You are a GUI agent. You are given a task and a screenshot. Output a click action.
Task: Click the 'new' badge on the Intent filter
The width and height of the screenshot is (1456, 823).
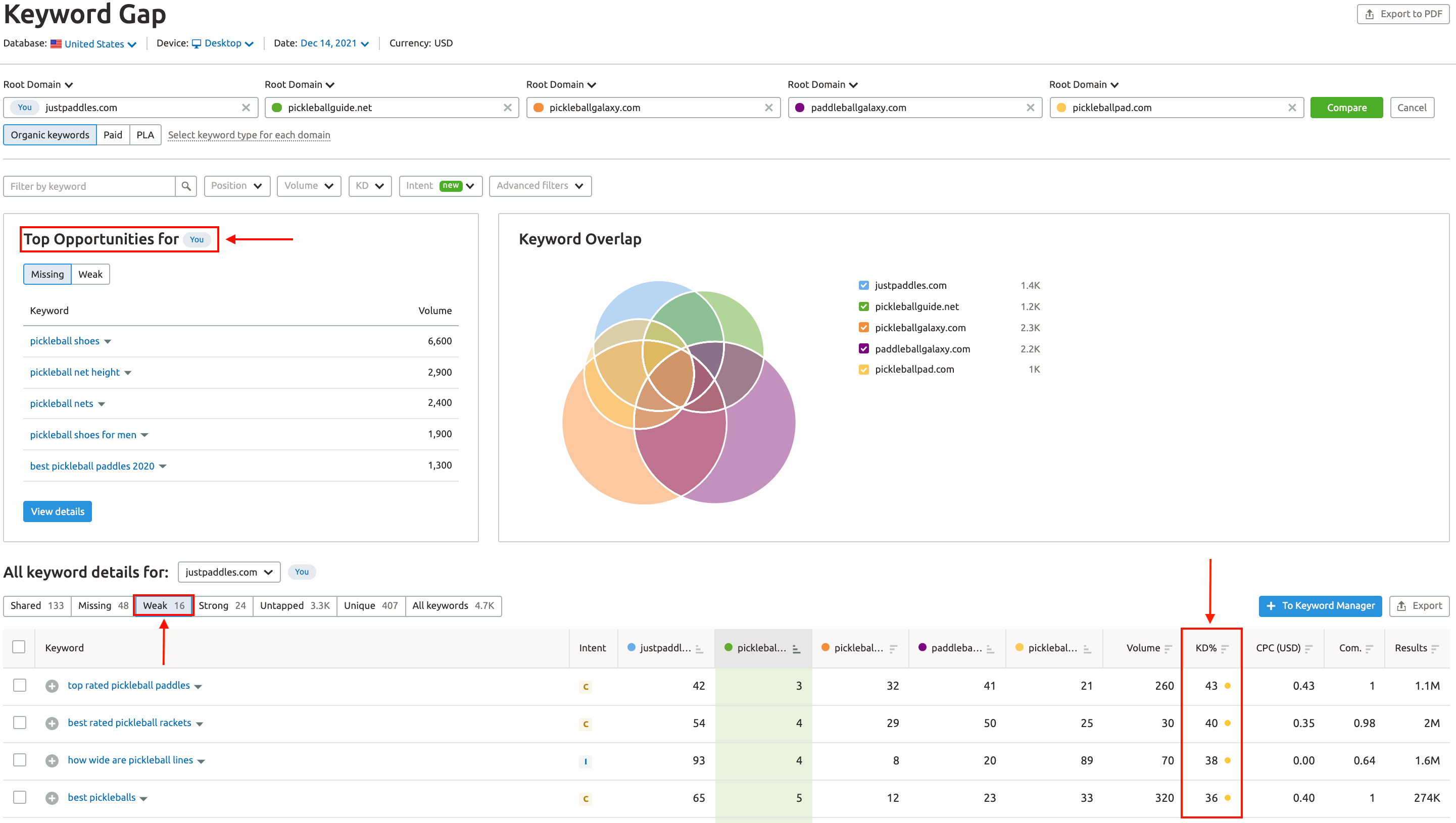point(451,185)
